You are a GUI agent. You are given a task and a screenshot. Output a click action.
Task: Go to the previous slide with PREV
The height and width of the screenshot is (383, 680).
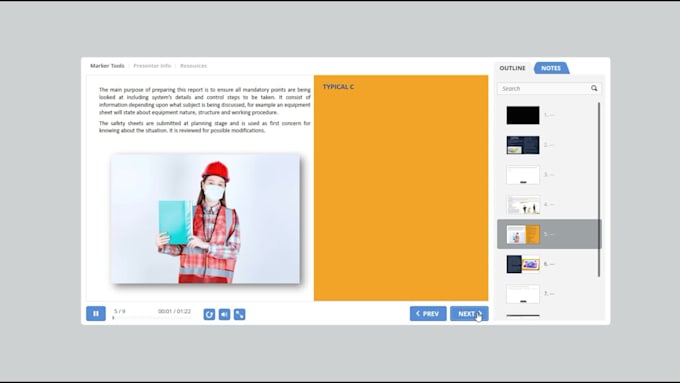click(428, 314)
